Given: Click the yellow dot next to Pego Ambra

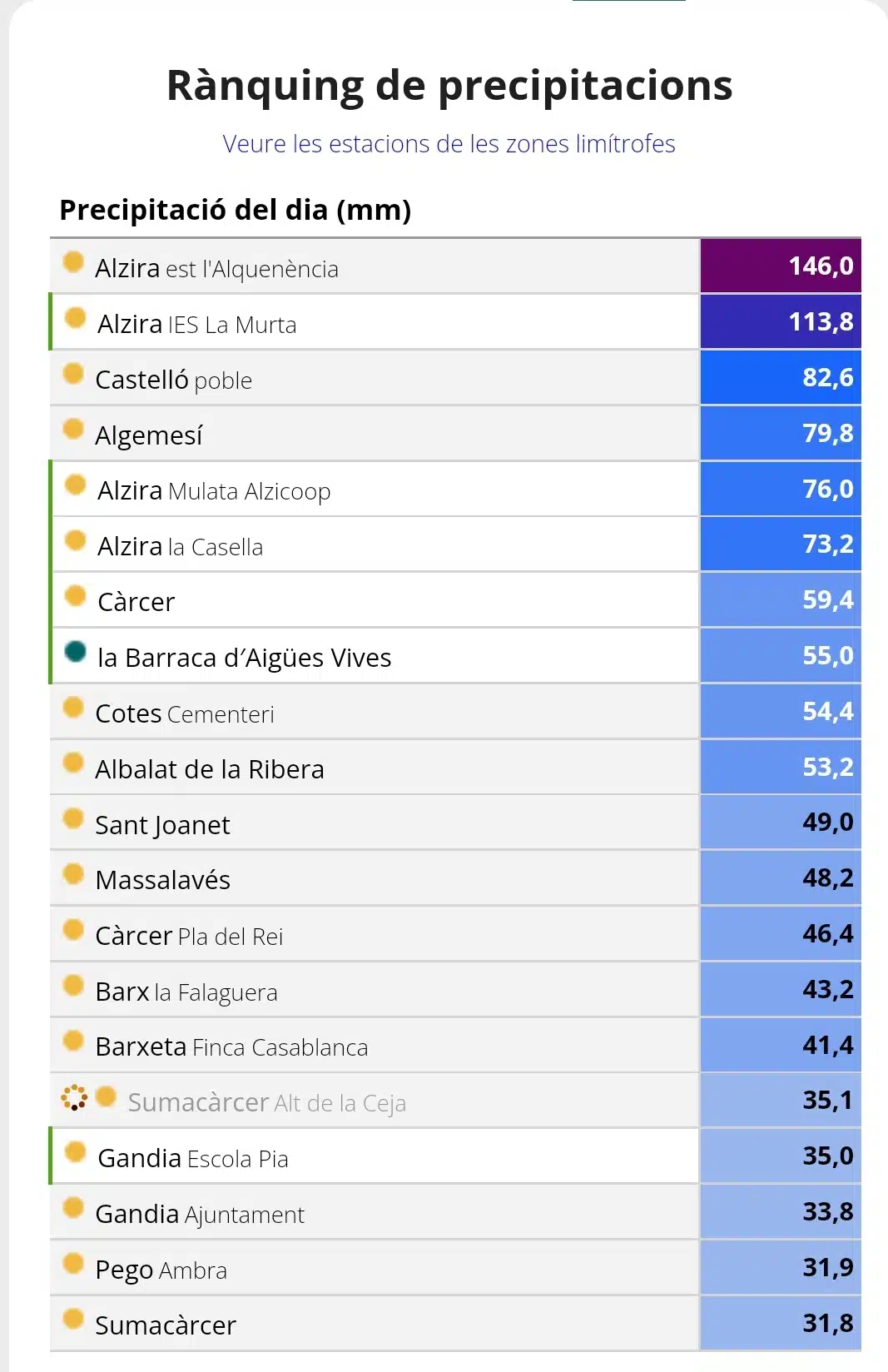Looking at the screenshot, I should click(x=73, y=1263).
